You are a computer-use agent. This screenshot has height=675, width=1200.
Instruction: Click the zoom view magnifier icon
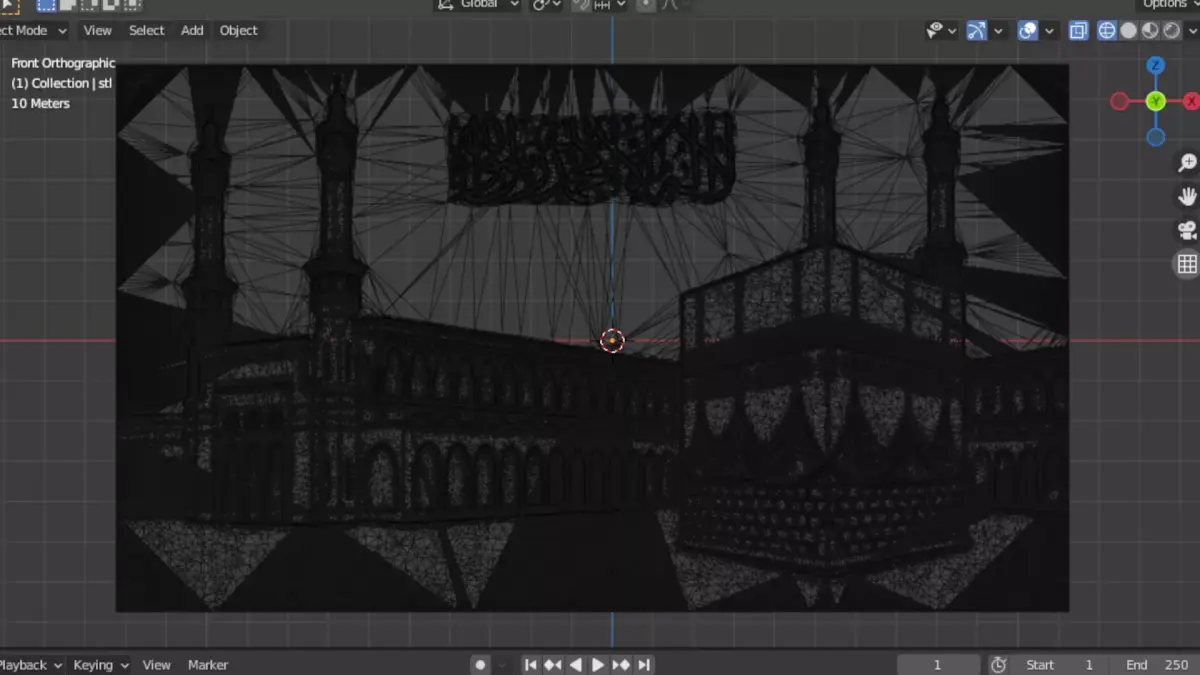[1187, 163]
